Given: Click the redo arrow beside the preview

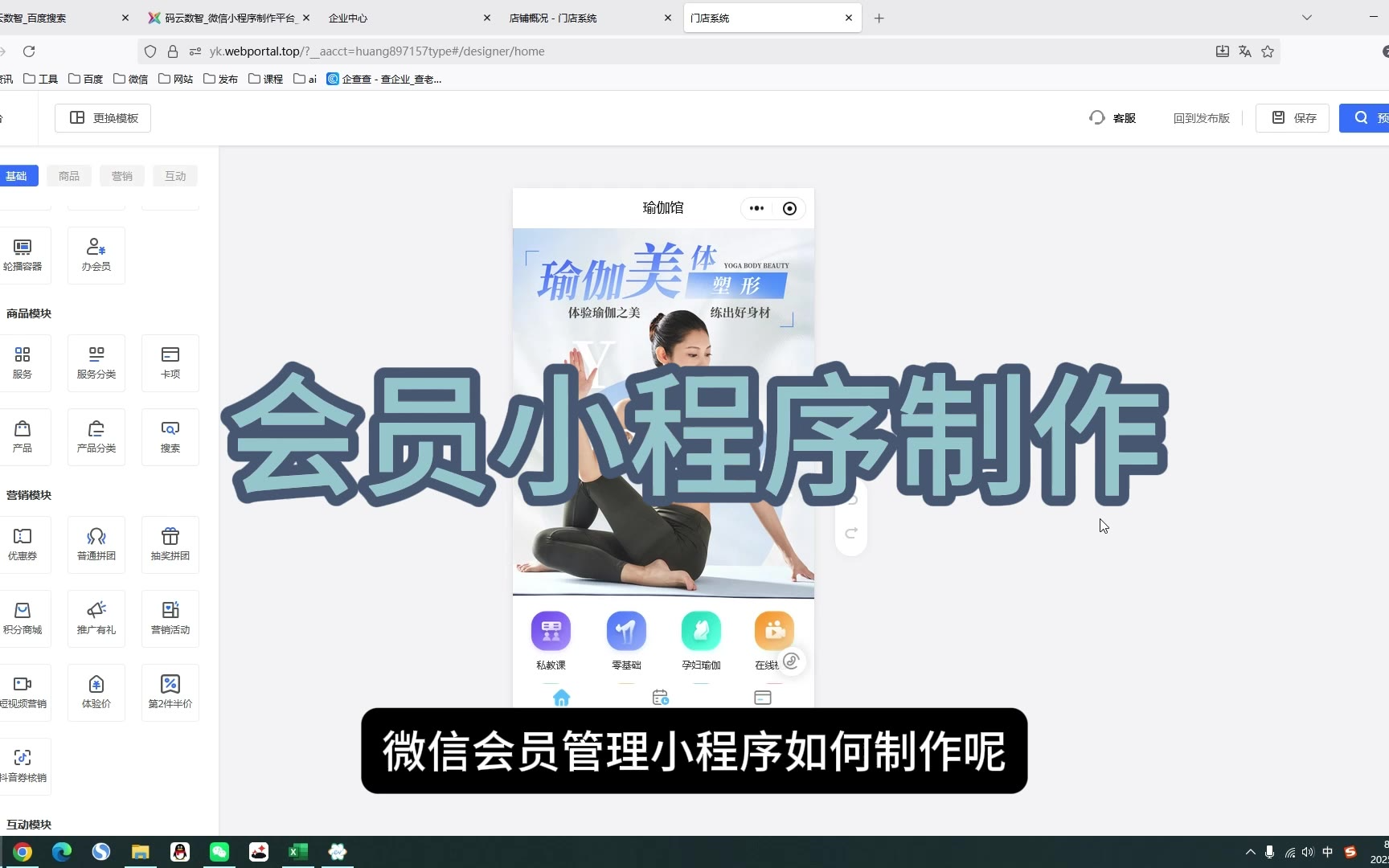Looking at the screenshot, I should [x=851, y=533].
